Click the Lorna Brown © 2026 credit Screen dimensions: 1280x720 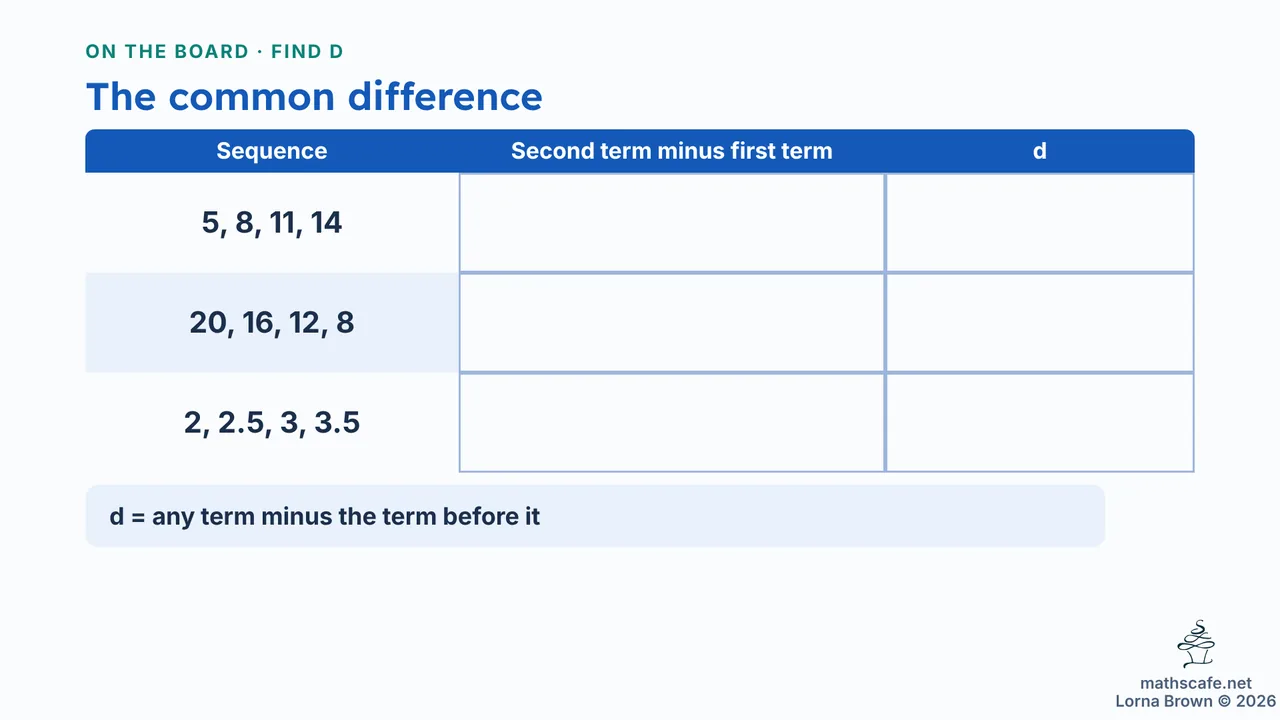(1196, 701)
